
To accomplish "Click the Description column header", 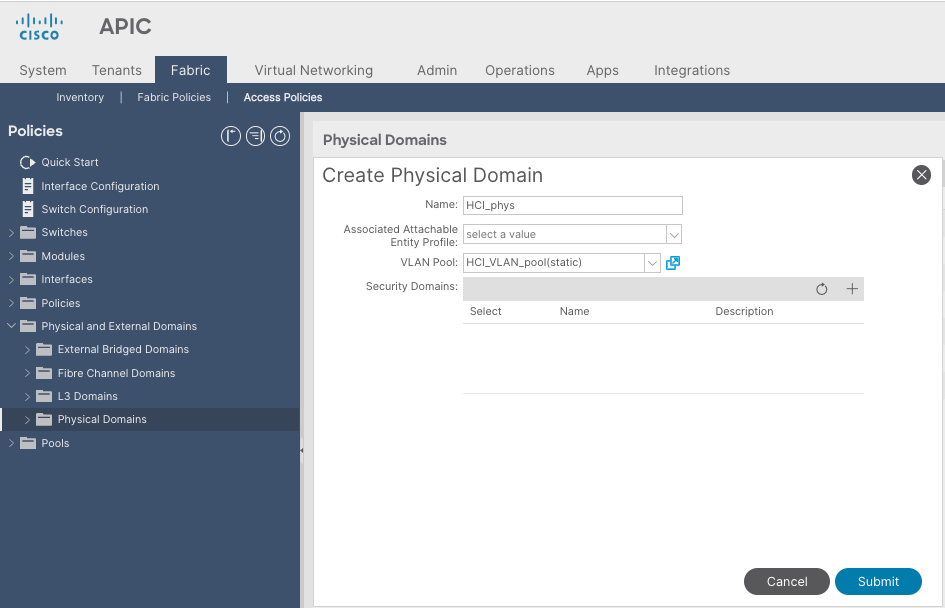I will pos(744,312).
